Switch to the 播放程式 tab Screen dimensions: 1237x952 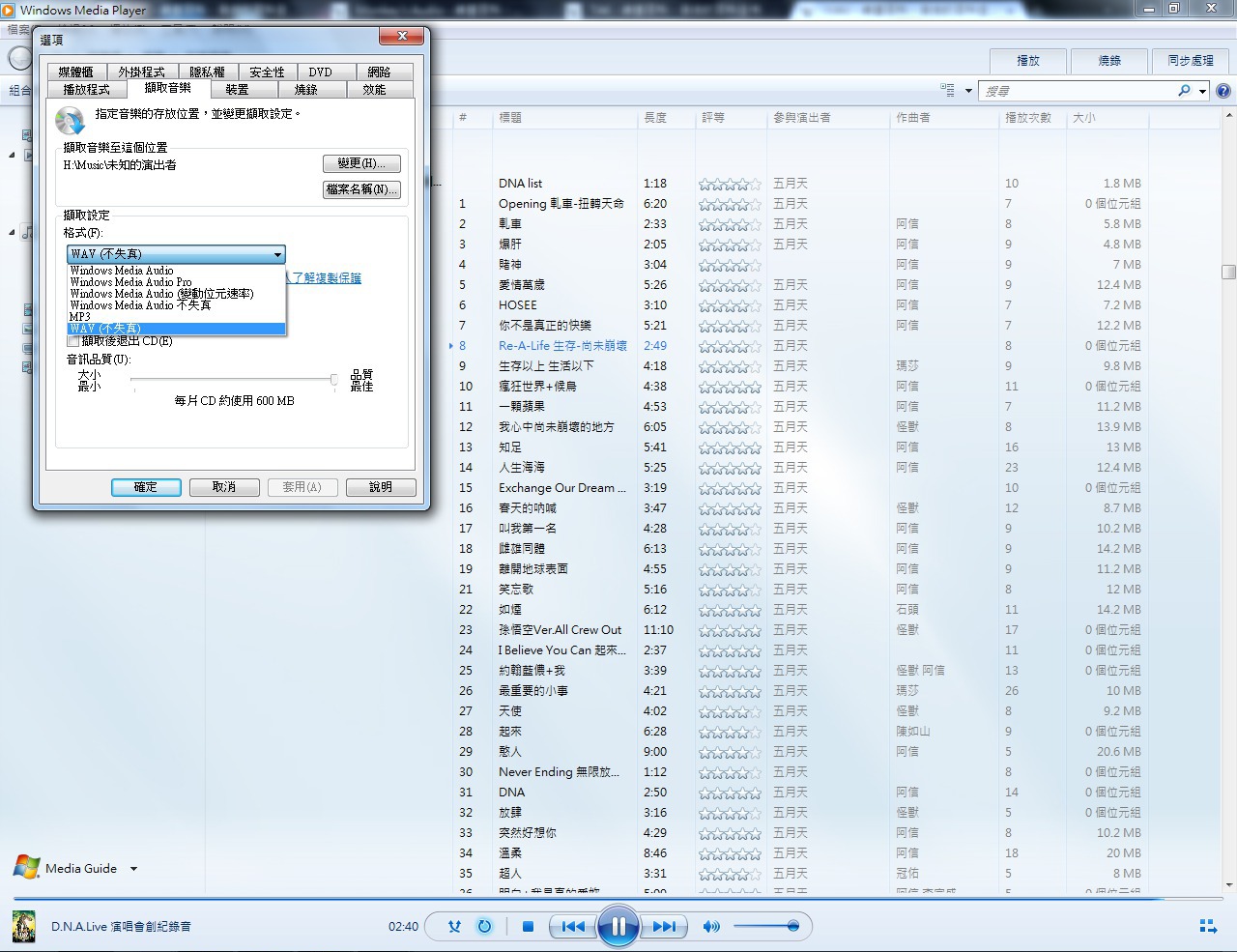[x=86, y=89]
